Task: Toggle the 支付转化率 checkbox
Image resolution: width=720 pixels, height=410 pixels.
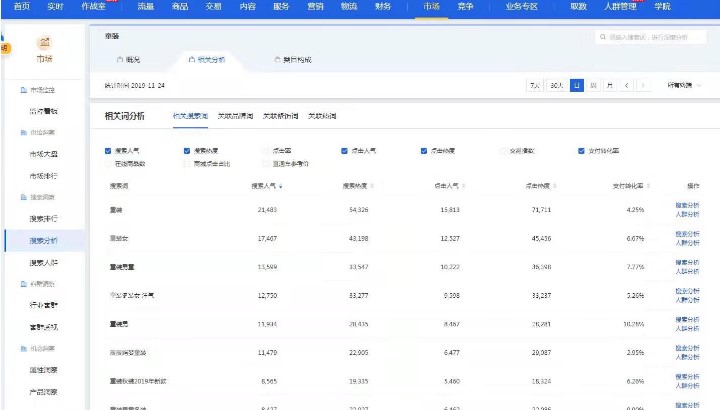Action: (581, 151)
